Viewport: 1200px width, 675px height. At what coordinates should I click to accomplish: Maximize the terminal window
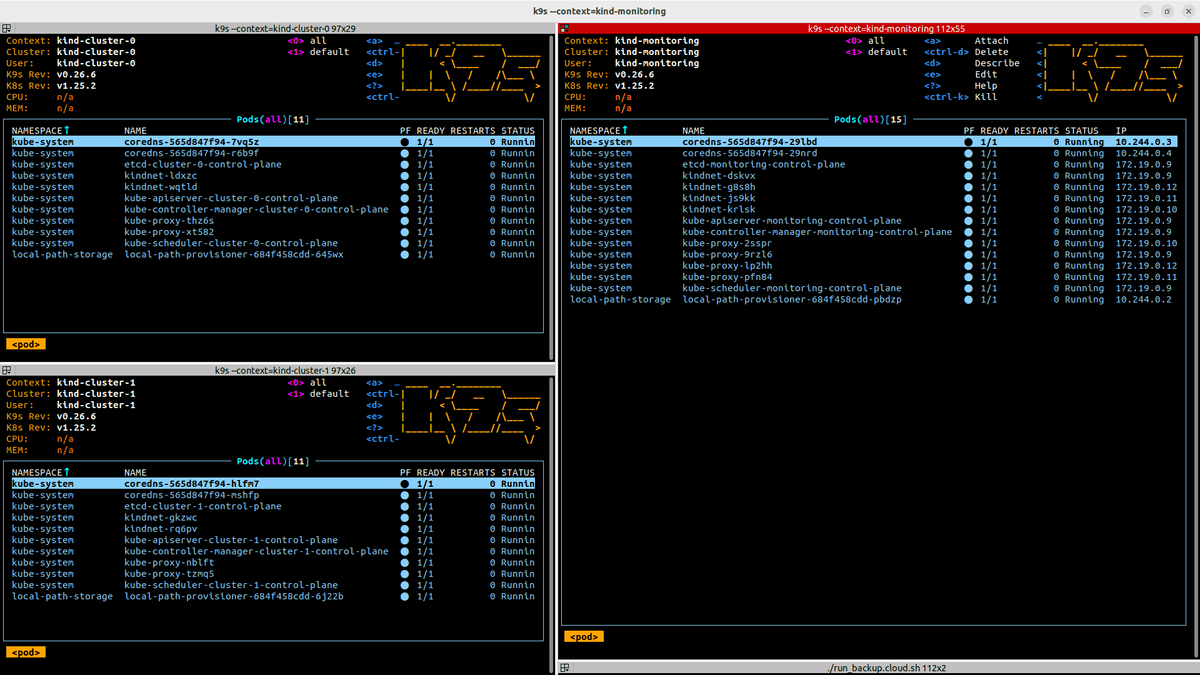[1165, 11]
